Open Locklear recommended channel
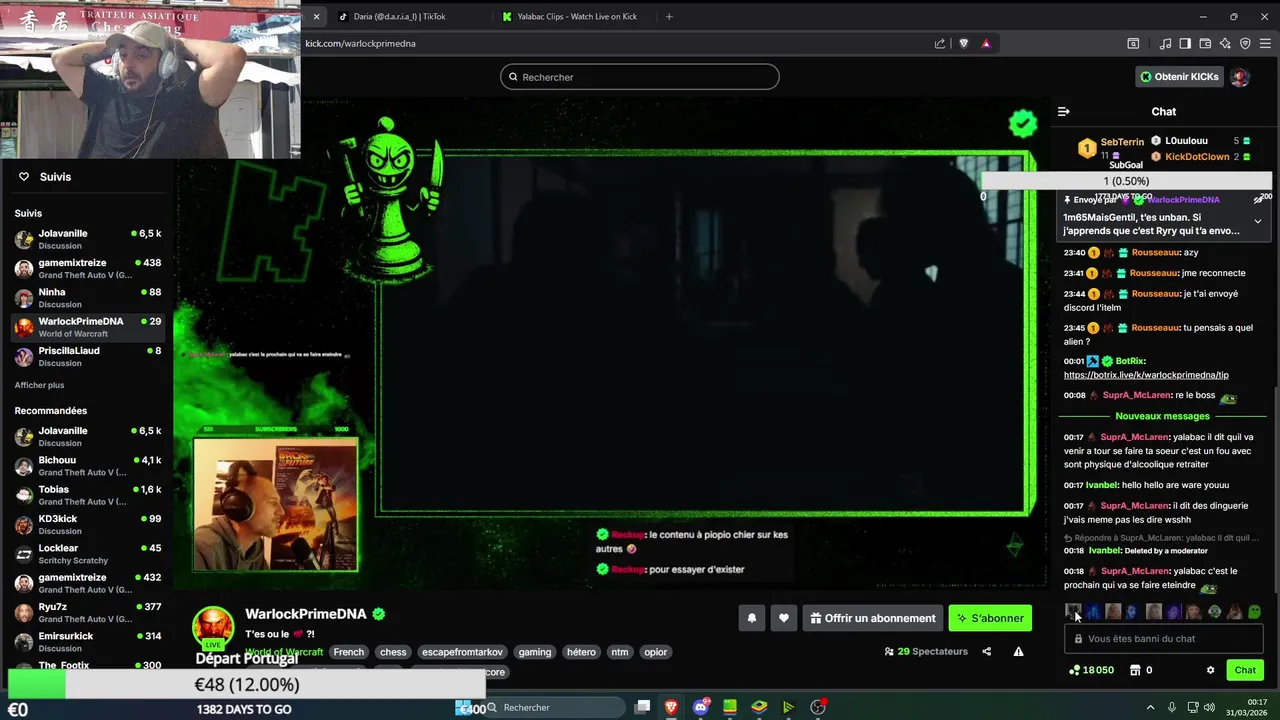This screenshot has width=1280, height=720. pos(88,554)
